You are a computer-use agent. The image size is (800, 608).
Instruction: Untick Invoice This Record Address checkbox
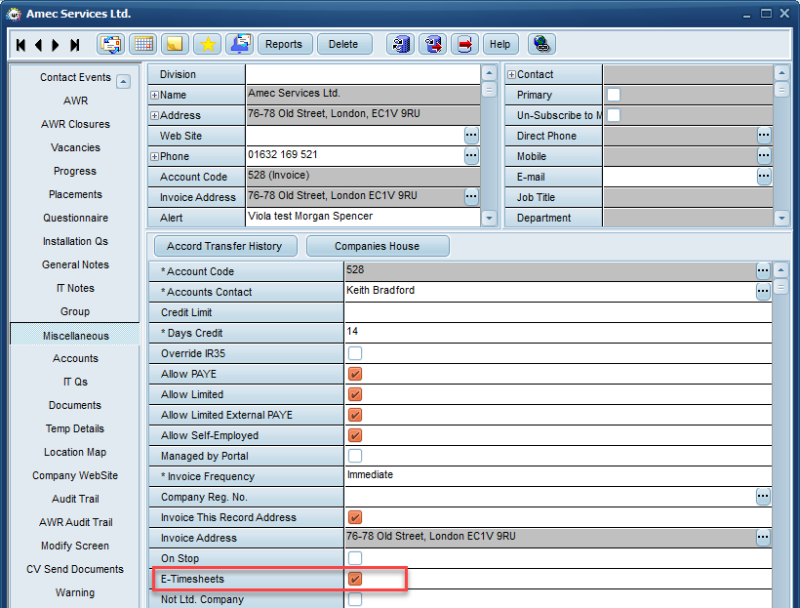(355, 517)
